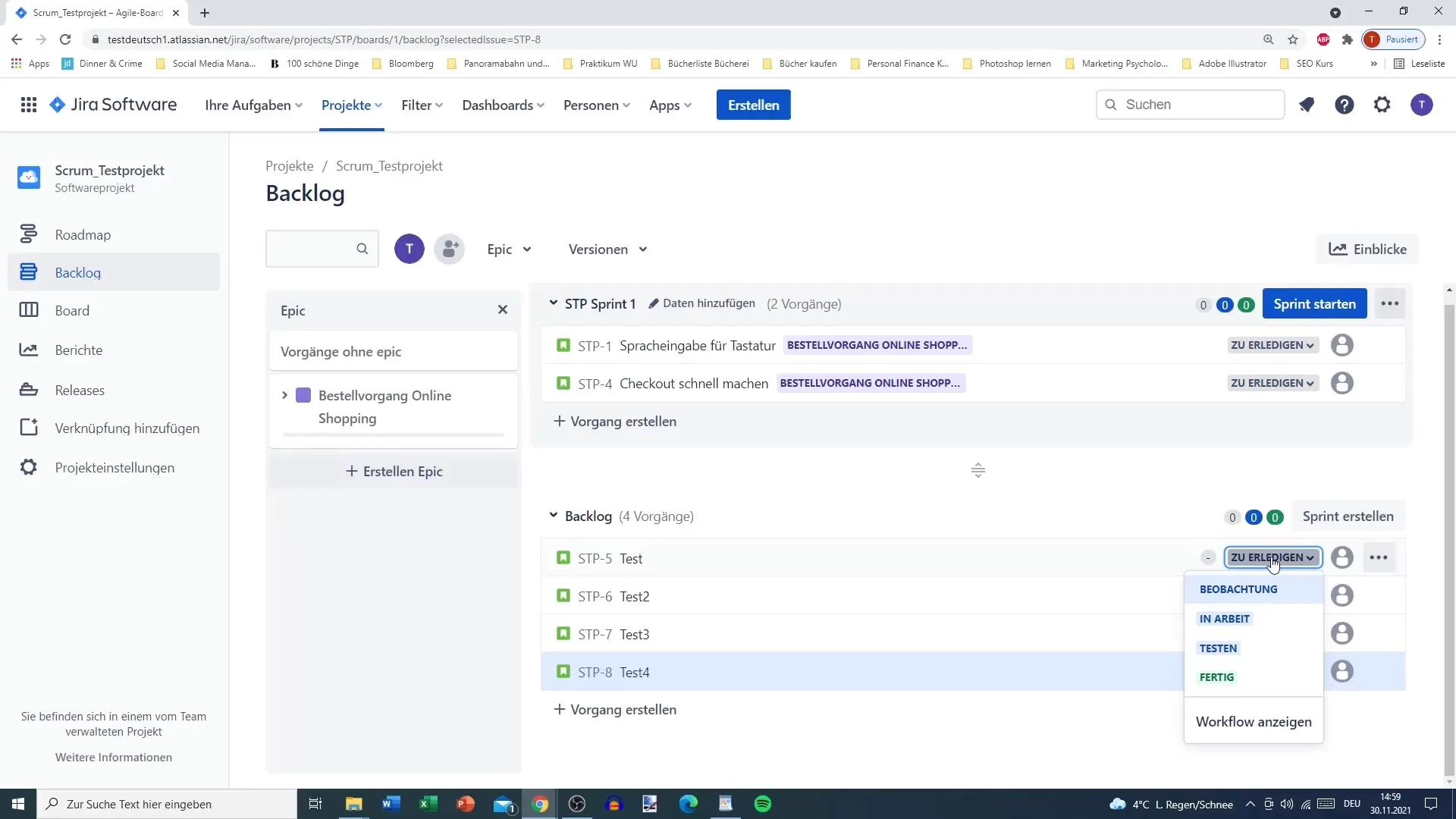
Task: Click the Board icon in sidebar
Action: pos(28,310)
